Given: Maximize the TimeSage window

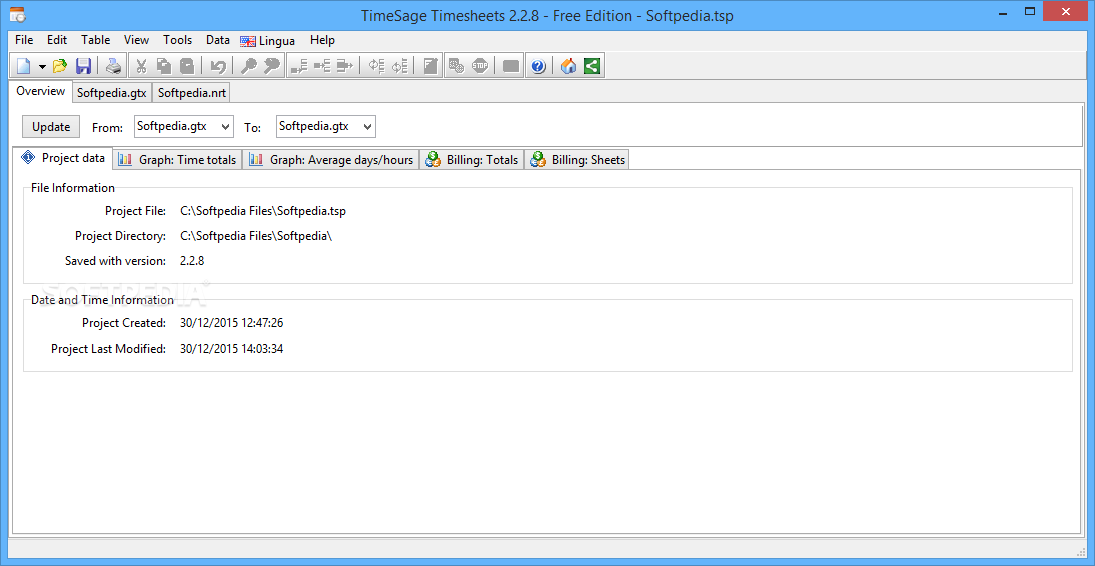Looking at the screenshot, I should pyautogui.click(x=1030, y=10).
